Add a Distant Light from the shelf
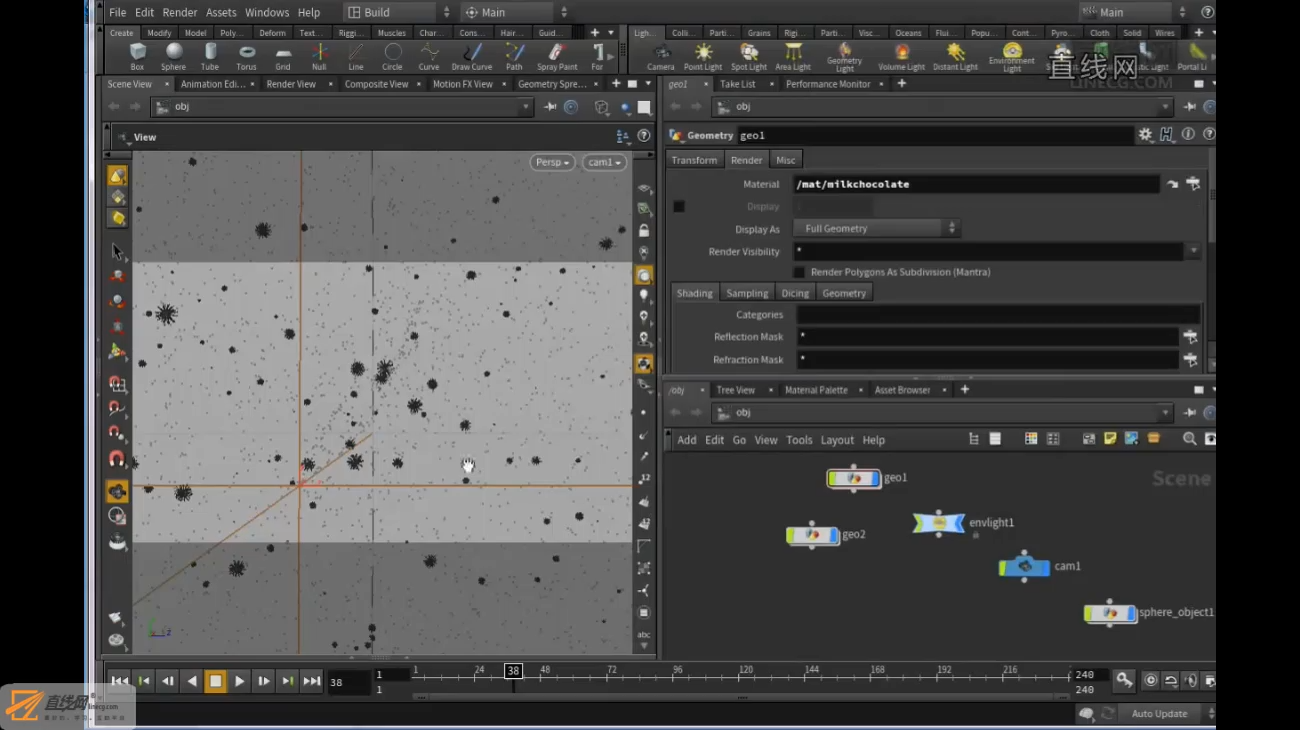Image resolution: width=1300 pixels, height=730 pixels. coord(955,57)
